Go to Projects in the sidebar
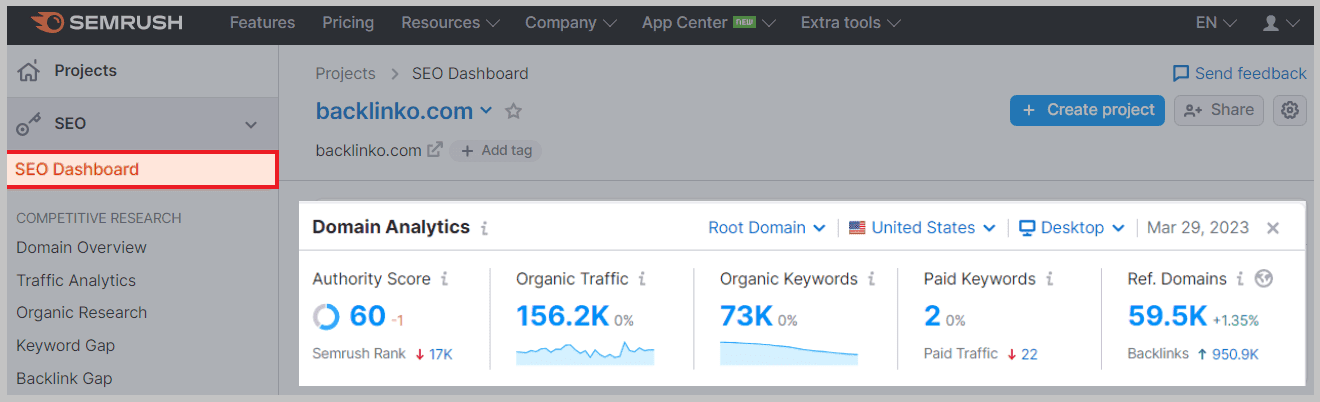 click(x=85, y=70)
